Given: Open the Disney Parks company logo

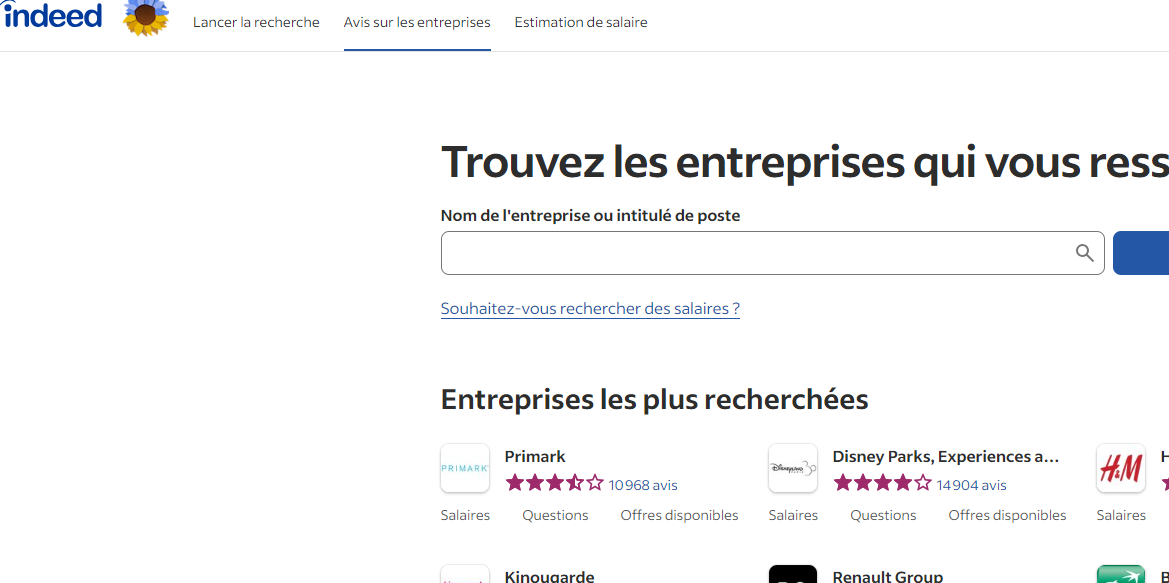Looking at the screenshot, I should (793, 468).
